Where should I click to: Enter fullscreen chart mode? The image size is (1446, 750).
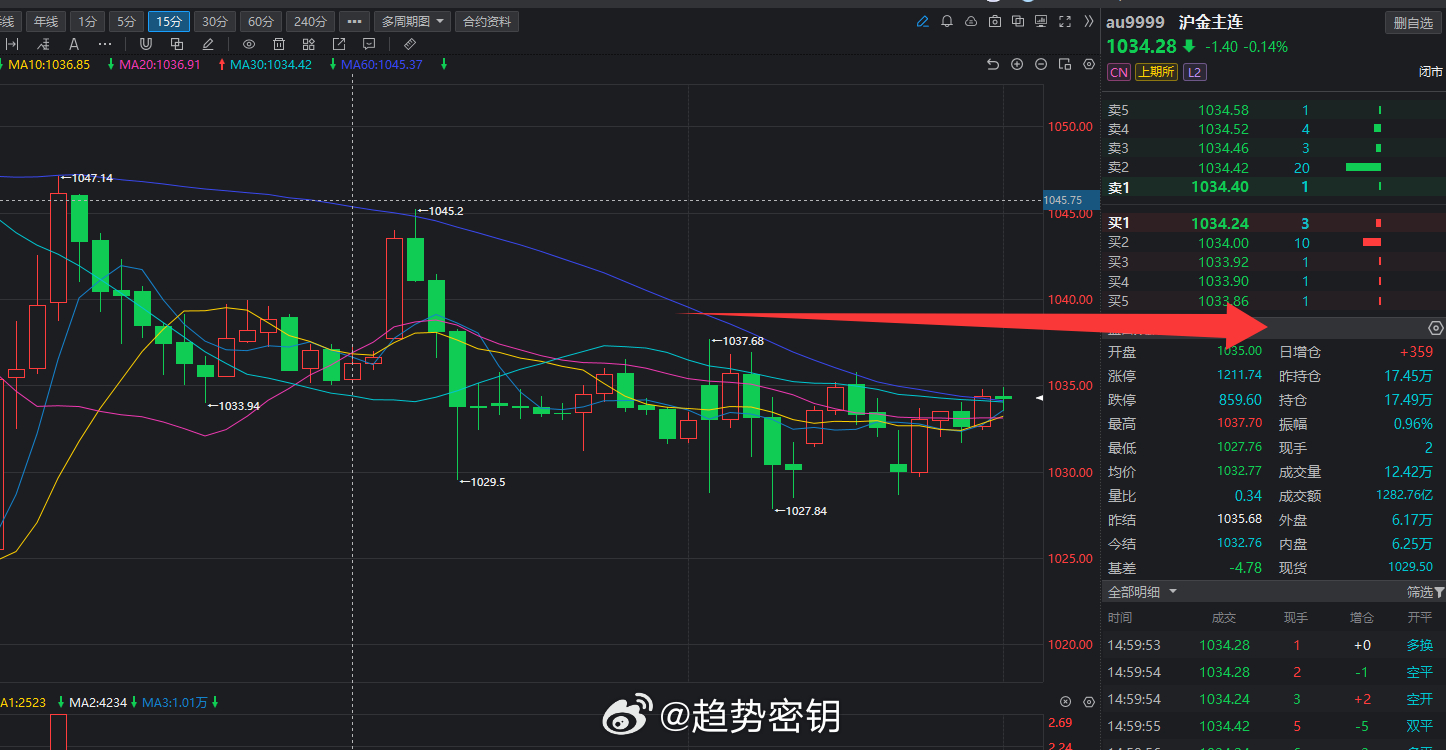coord(1064,21)
